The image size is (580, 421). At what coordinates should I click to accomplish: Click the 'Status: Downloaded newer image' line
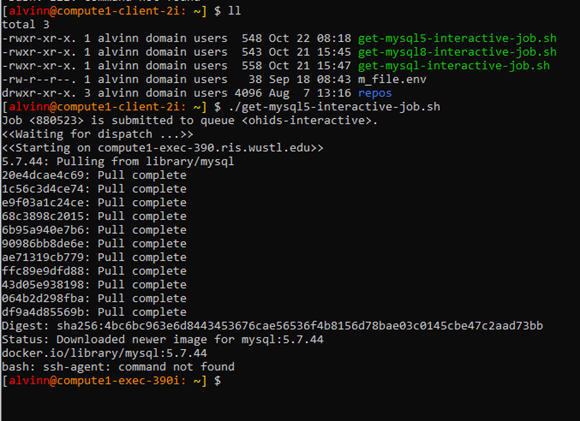click(x=162, y=340)
